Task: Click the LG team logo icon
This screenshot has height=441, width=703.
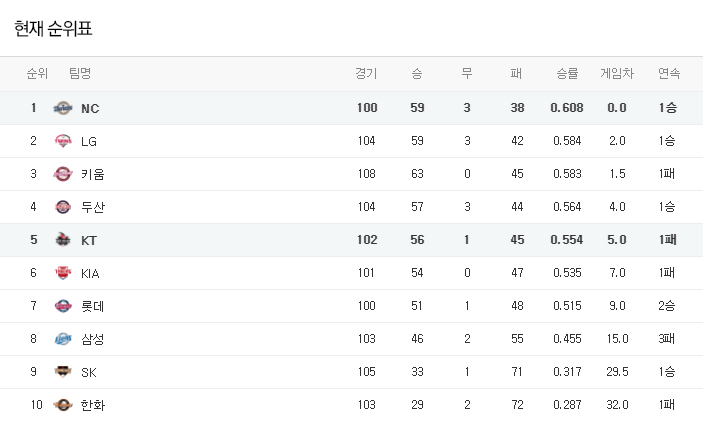Action: coord(63,141)
